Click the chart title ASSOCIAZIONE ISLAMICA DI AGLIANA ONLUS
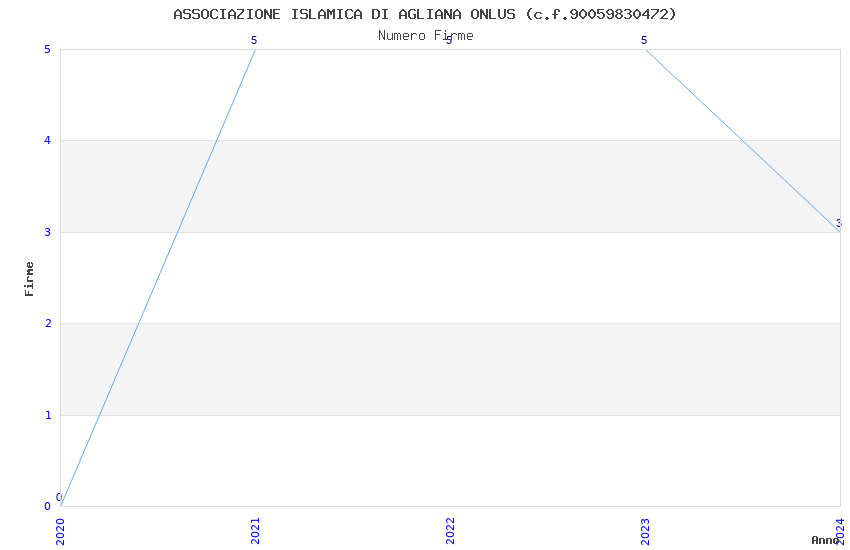This screenshot has width=850, height=550. 425,14
